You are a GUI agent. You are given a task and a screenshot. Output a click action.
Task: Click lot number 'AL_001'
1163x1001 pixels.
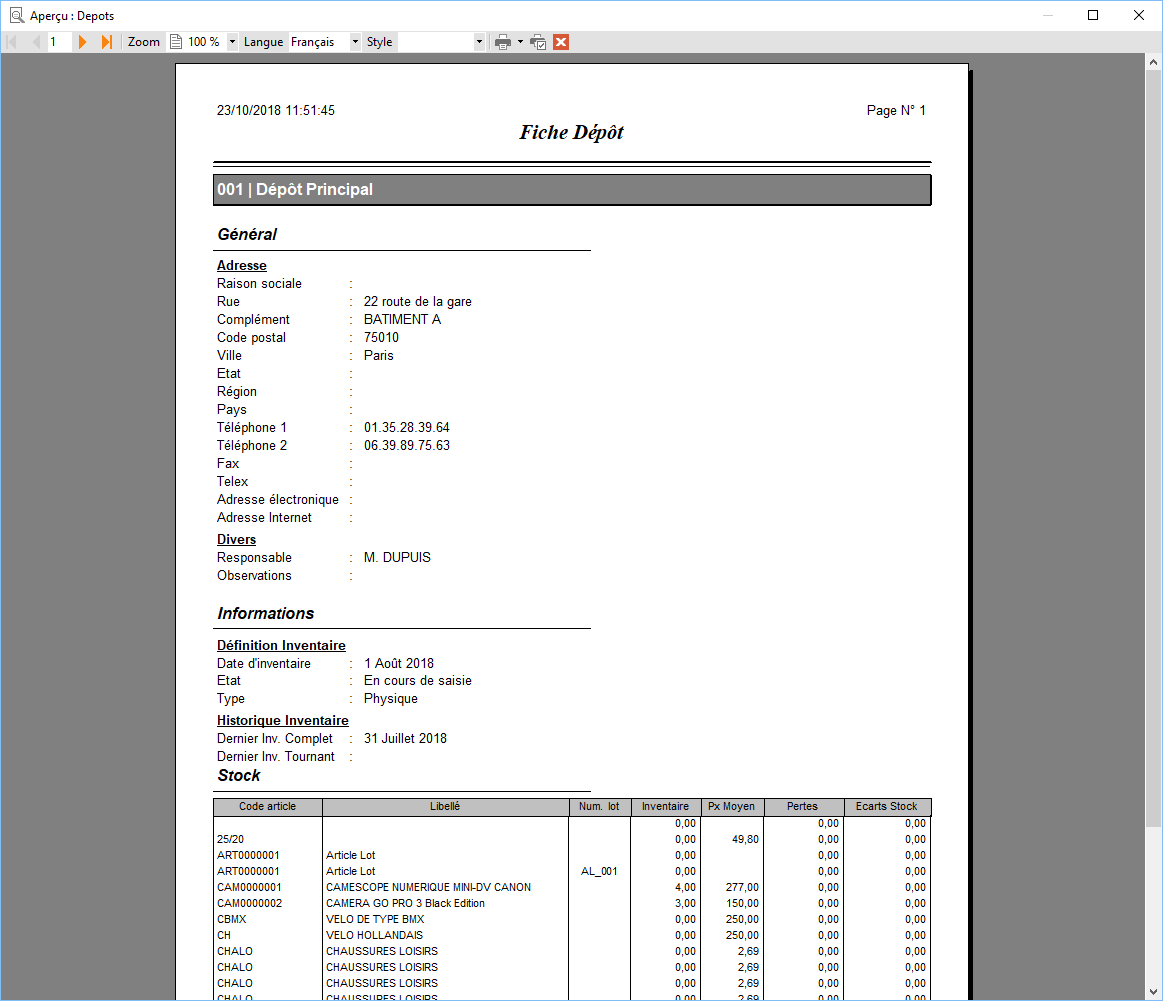(x=599, y=872)
